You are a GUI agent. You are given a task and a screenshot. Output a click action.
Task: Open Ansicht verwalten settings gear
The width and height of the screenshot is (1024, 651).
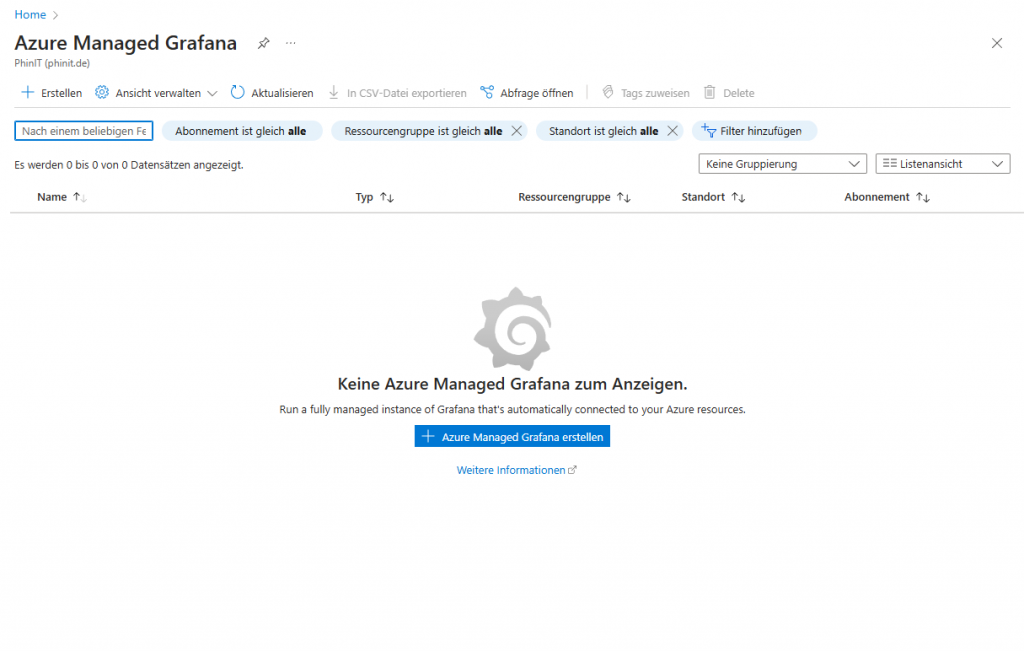coord(101,92)
